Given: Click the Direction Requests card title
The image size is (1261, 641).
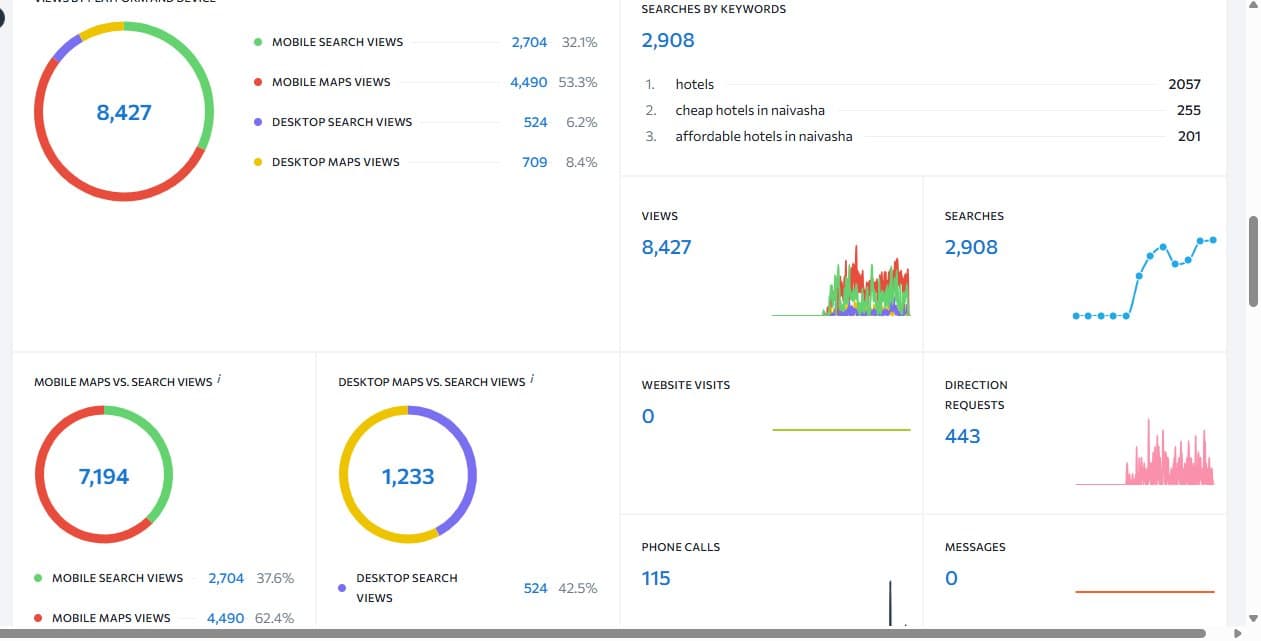Looking at the screenshot, I should [x=976, y=395].
